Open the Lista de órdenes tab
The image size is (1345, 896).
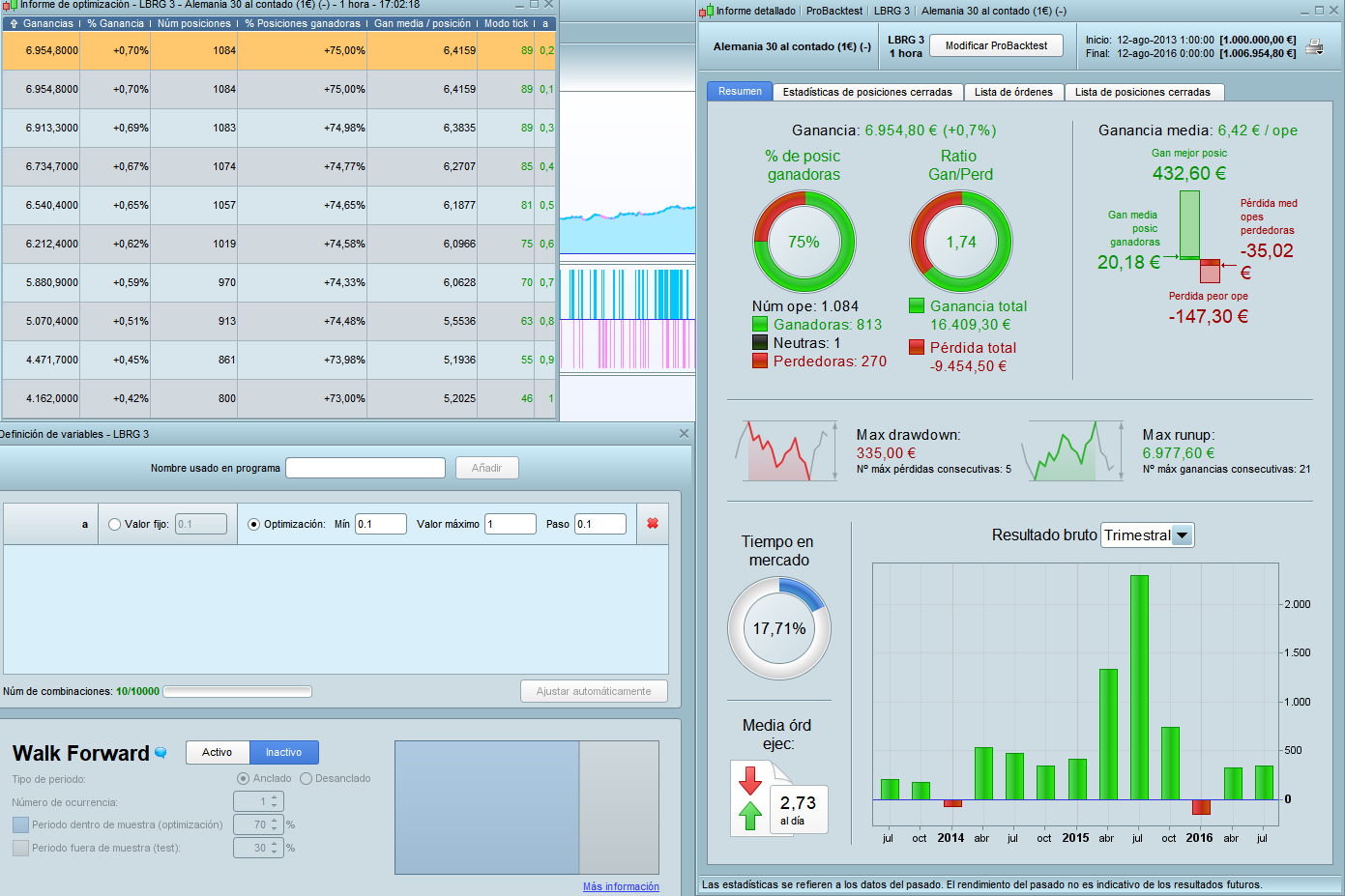[x=1013, y=92]
